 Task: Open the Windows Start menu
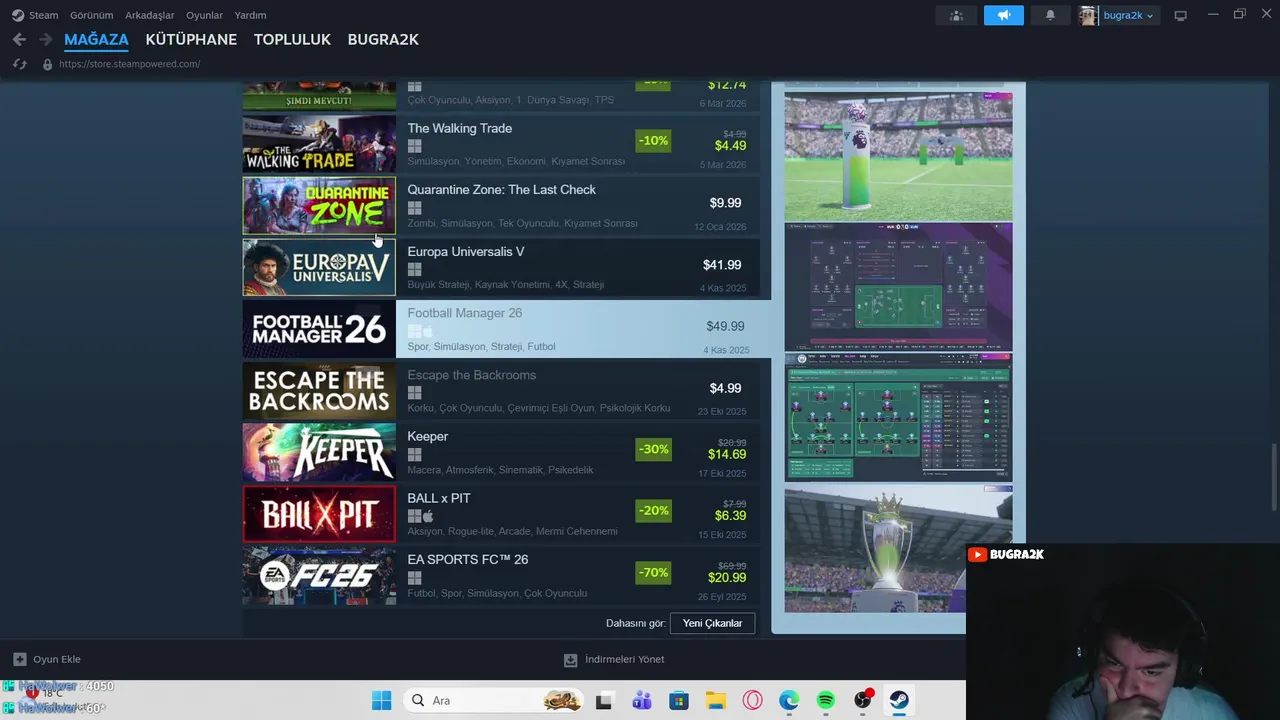[x=382, y=700]
